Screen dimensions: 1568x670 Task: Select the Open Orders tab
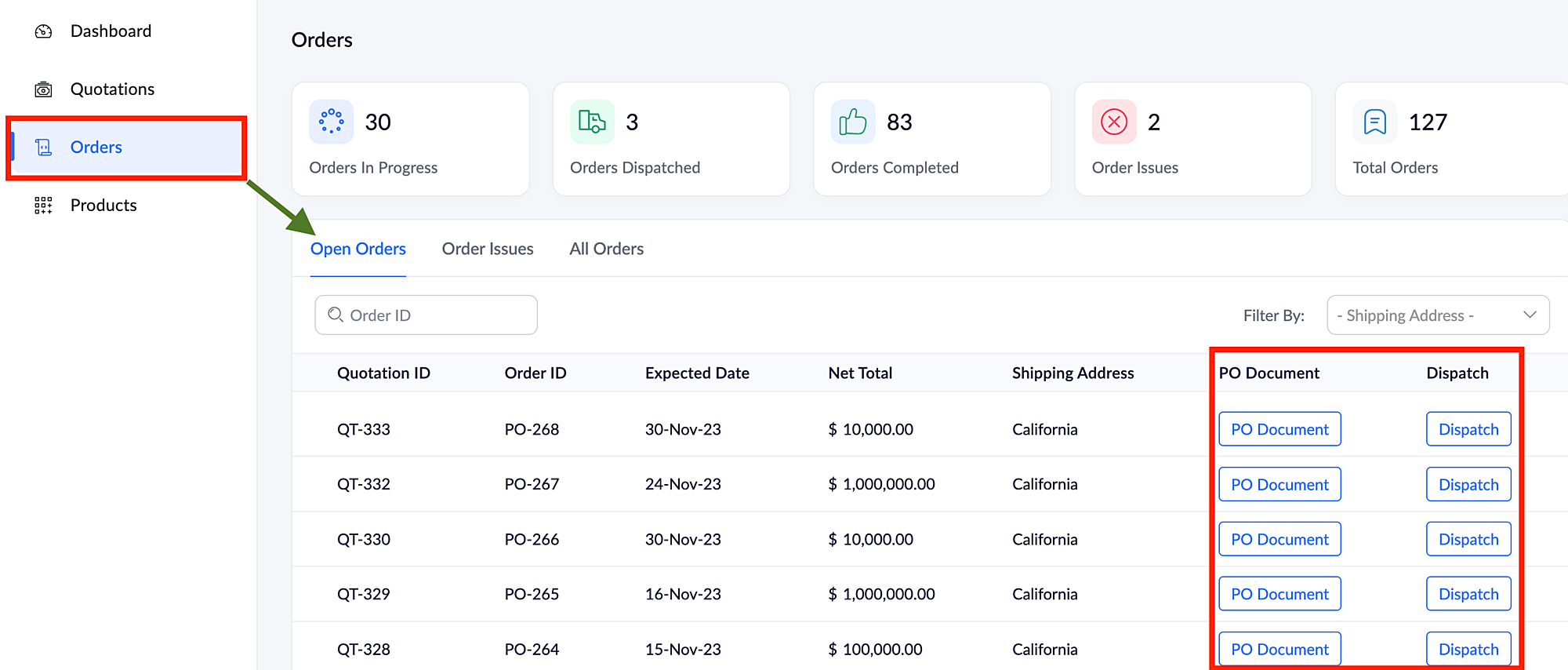coord(358,249)
